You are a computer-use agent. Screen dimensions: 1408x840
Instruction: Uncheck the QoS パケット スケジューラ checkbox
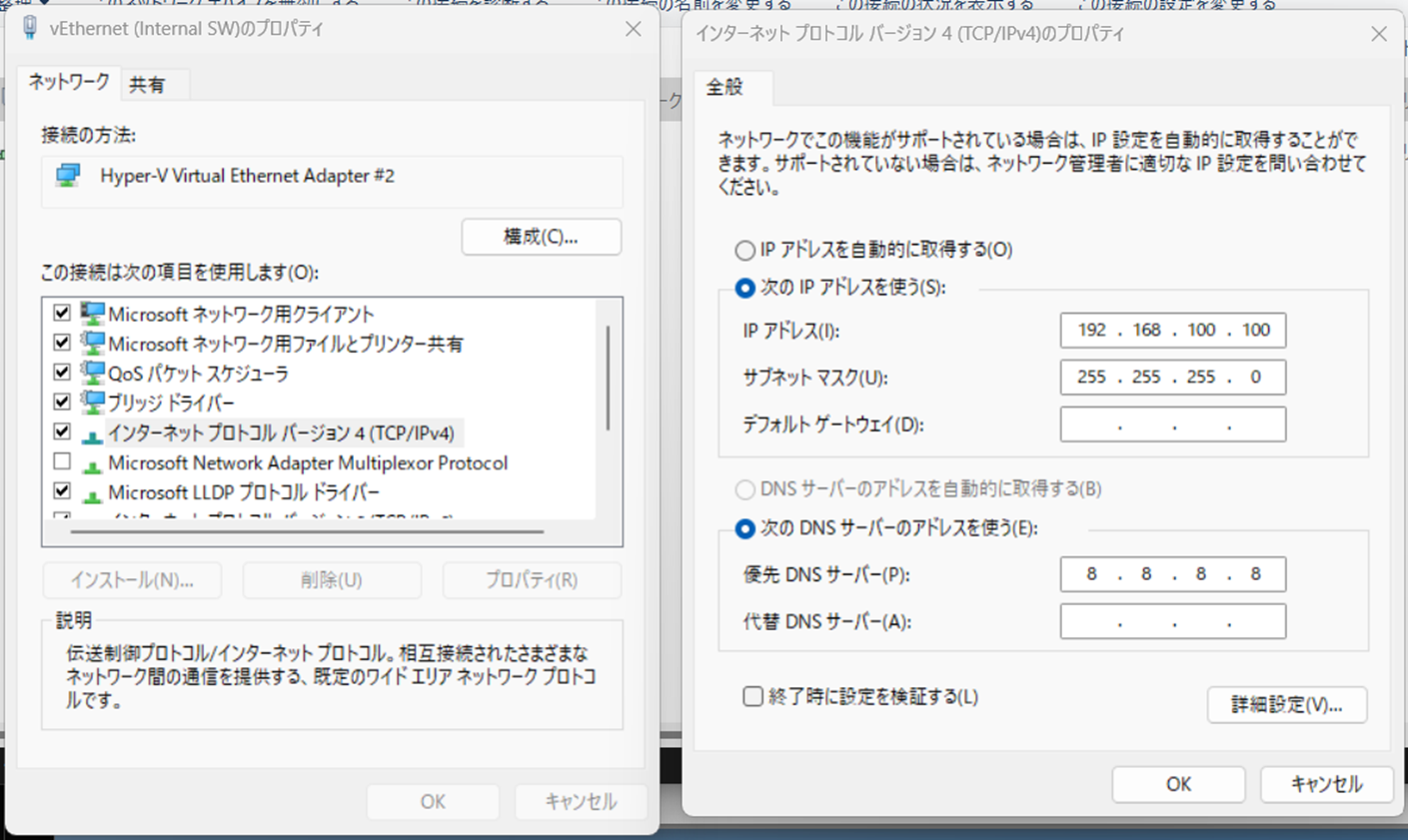coord(62,373)
